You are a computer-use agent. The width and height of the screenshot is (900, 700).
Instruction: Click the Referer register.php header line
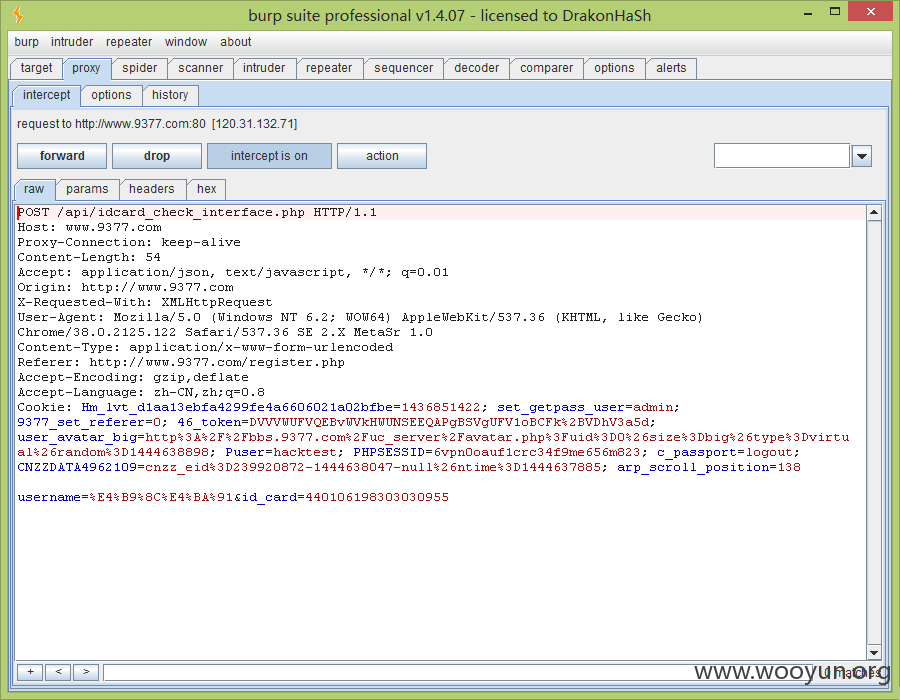point(181,362)
